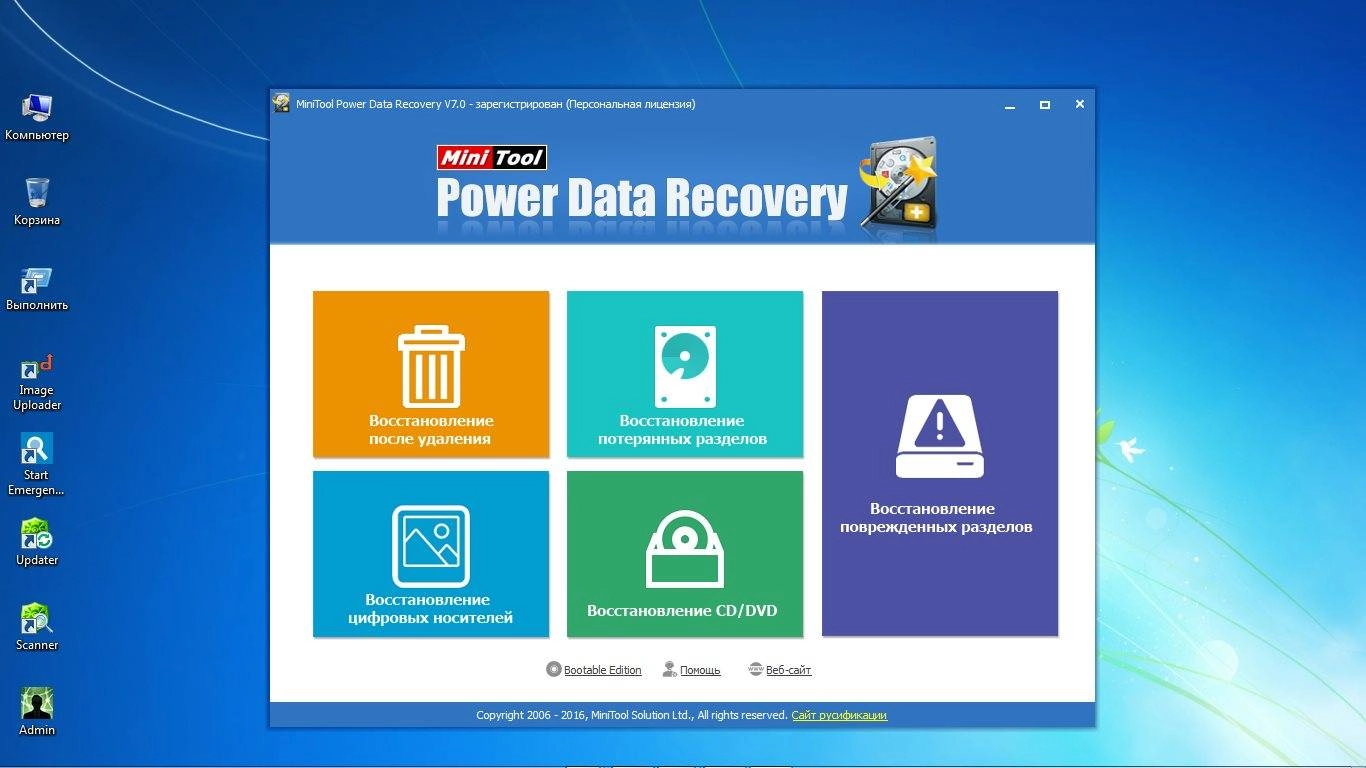Screen dimensions: 1366x768
Task: Click the copyright text in the footer
Action: (632, 715)
